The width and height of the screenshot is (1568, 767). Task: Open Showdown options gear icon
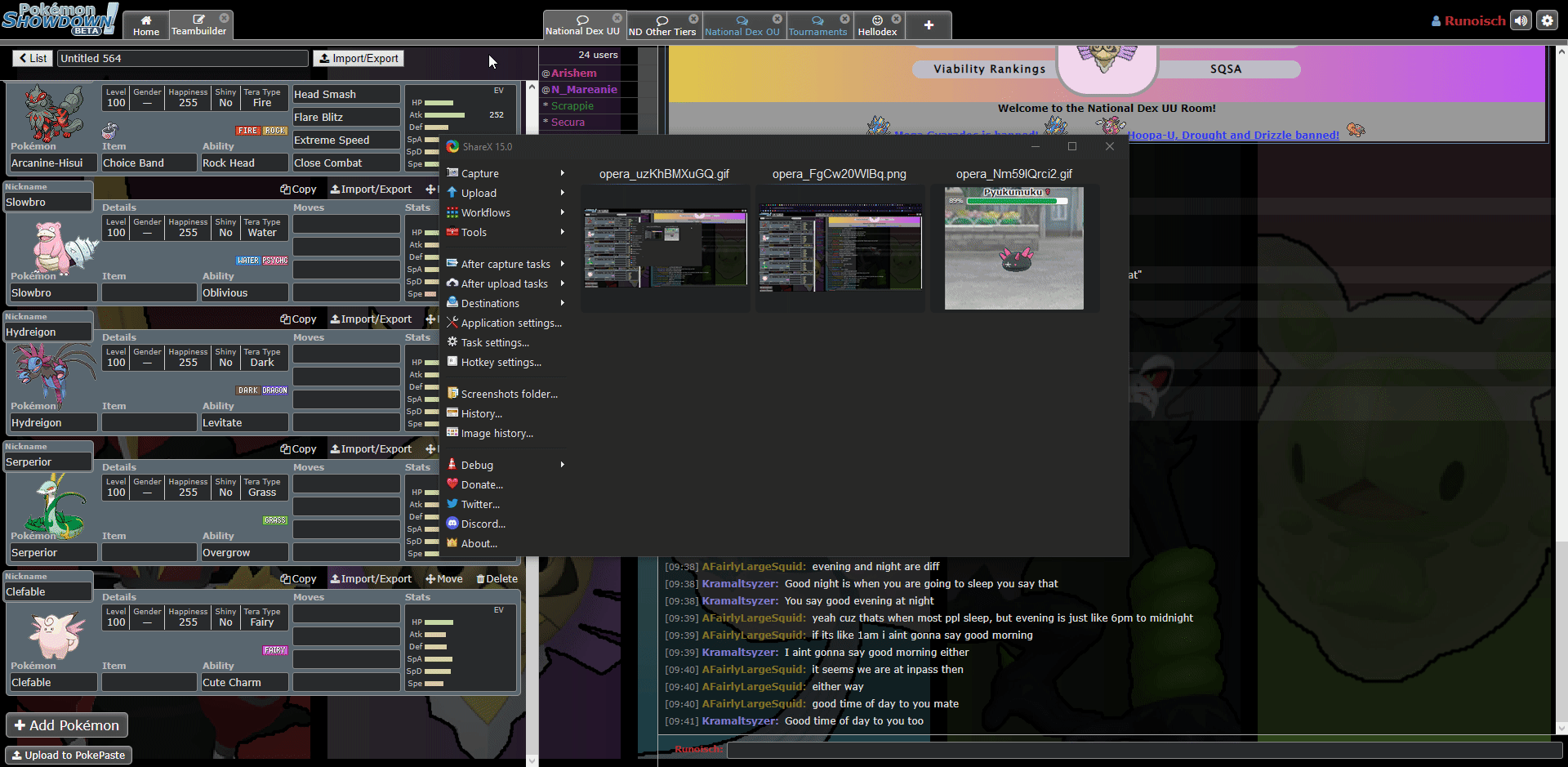1548,20
